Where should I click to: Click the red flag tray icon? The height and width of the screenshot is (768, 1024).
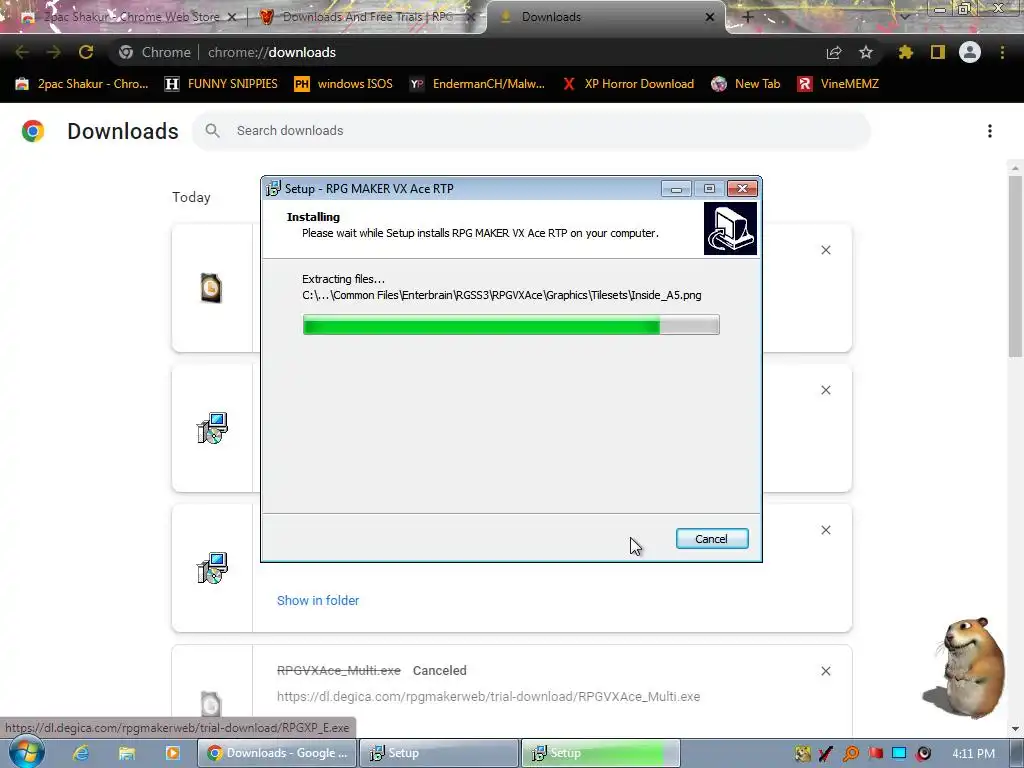(x=876, y=754)
